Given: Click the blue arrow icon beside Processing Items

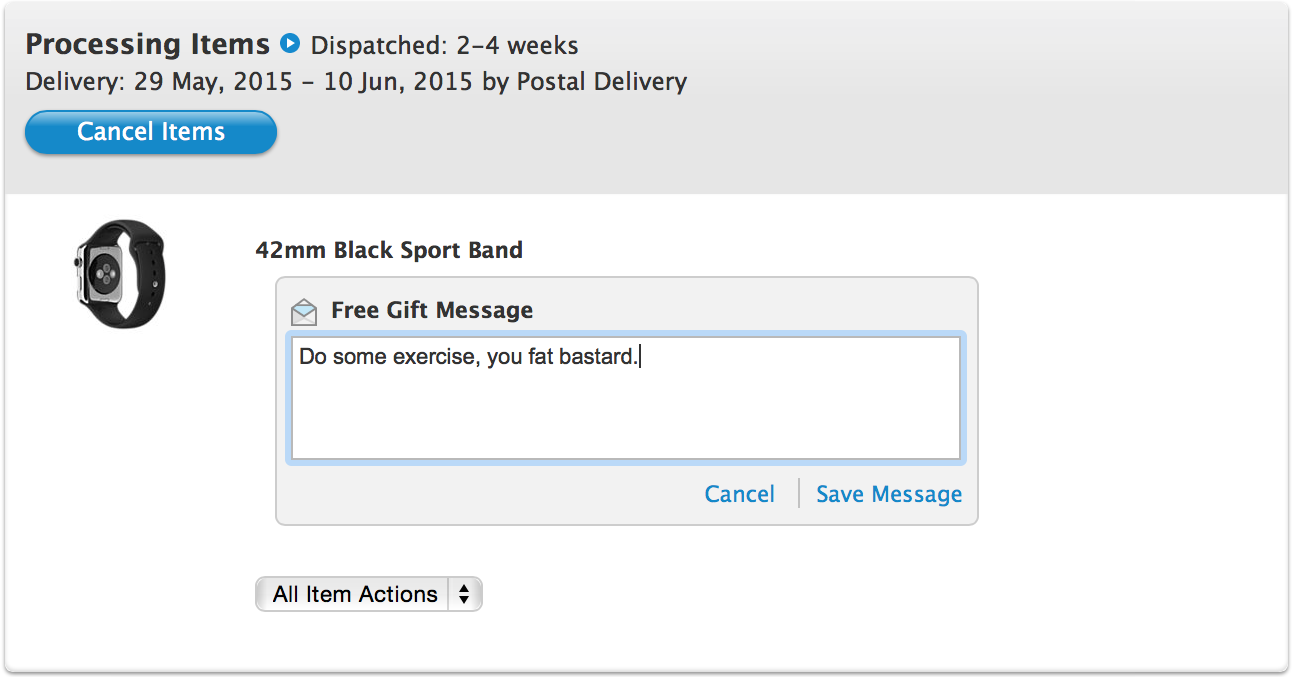Looking at the screenshot, I should pyautogui.click(x=290, y=44).
